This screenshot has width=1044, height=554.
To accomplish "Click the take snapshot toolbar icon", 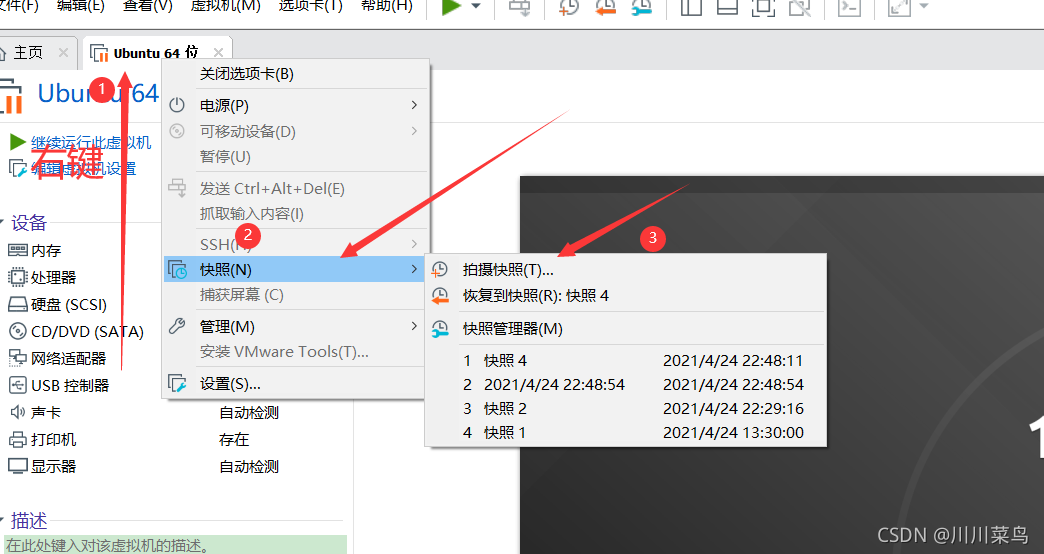I will pyautogui.click(x=568, y=7).
